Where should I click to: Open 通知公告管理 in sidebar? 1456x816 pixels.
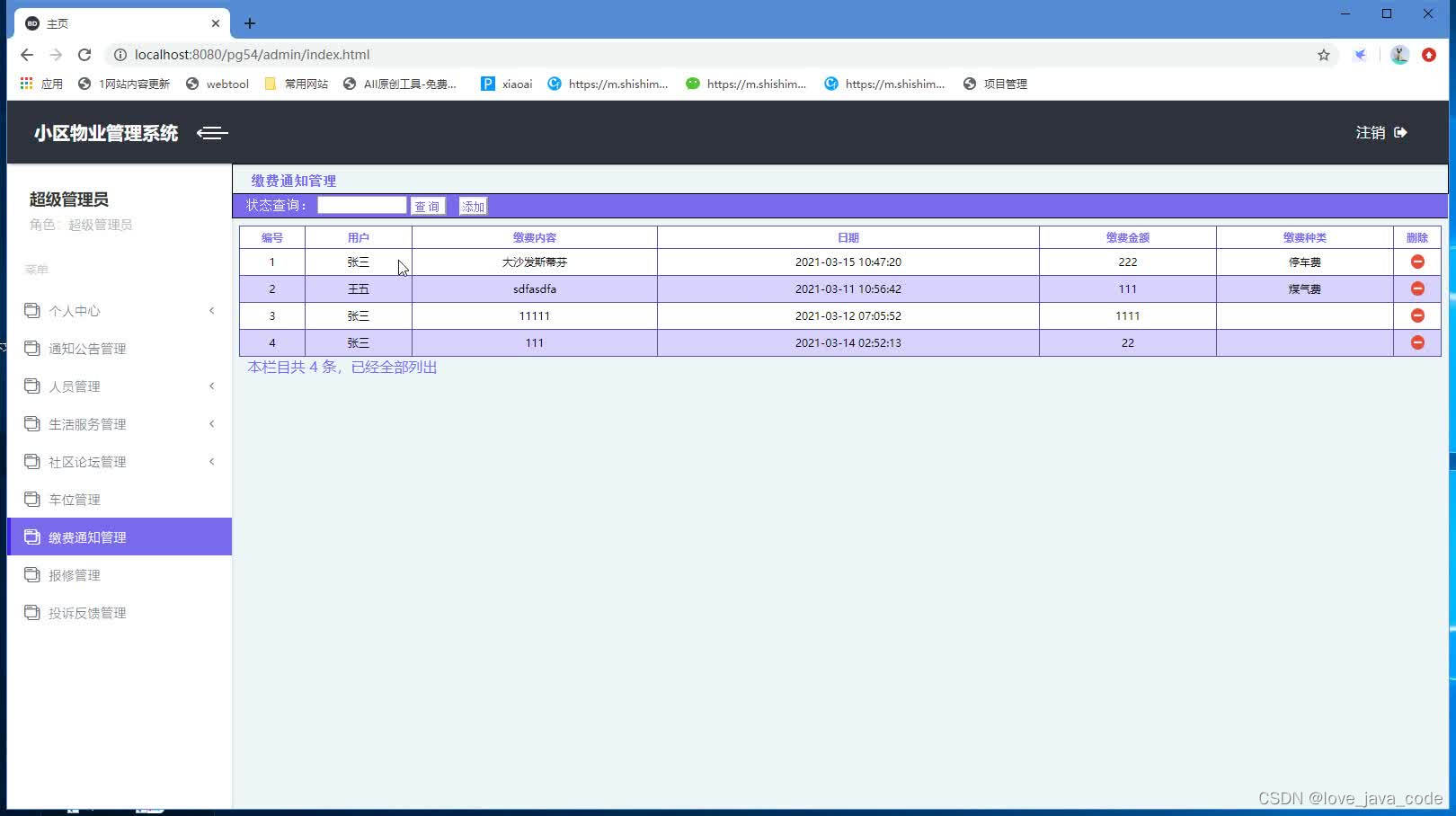(120, 349)
